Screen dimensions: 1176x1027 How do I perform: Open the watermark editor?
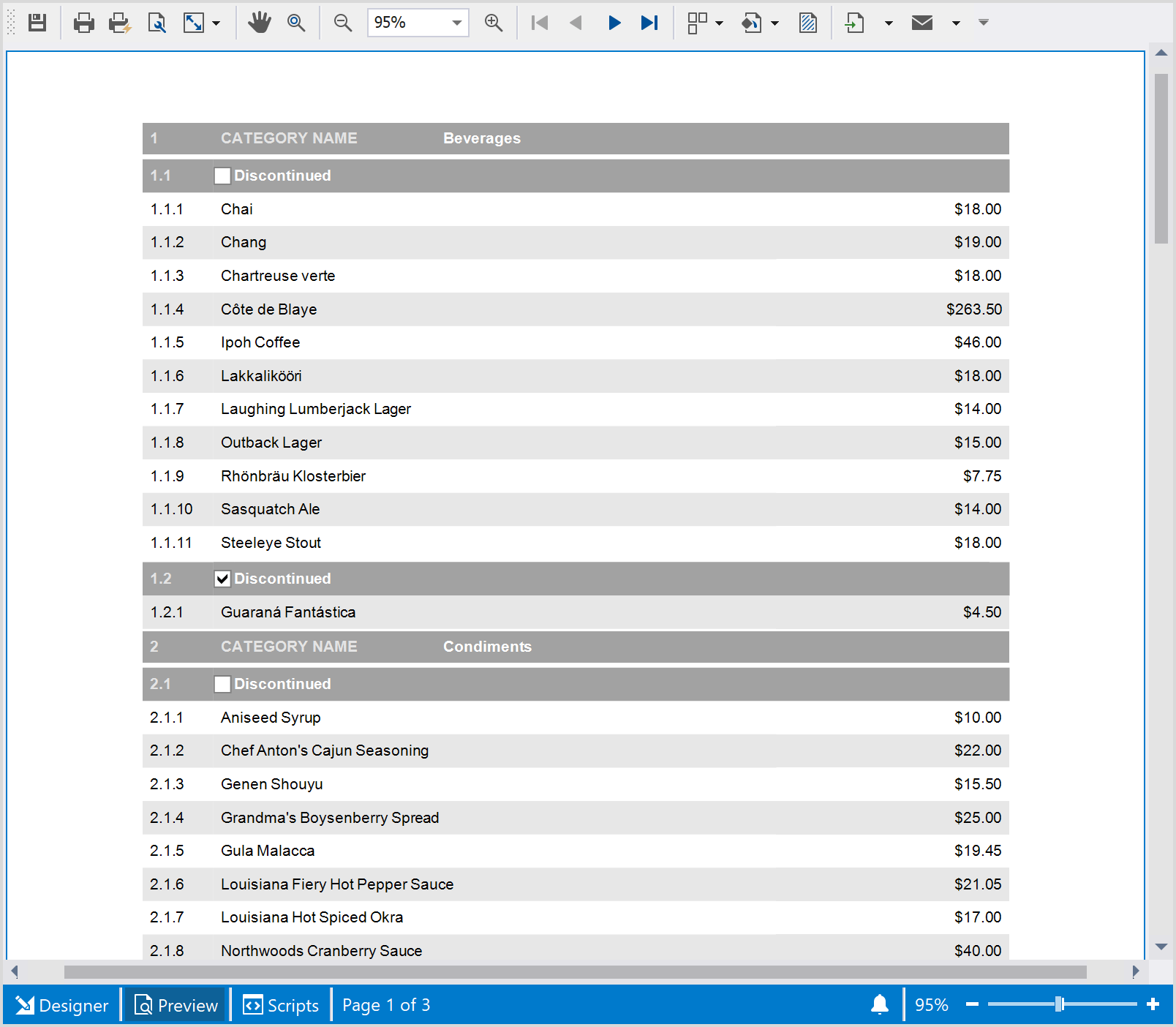[x=807, y=23]
